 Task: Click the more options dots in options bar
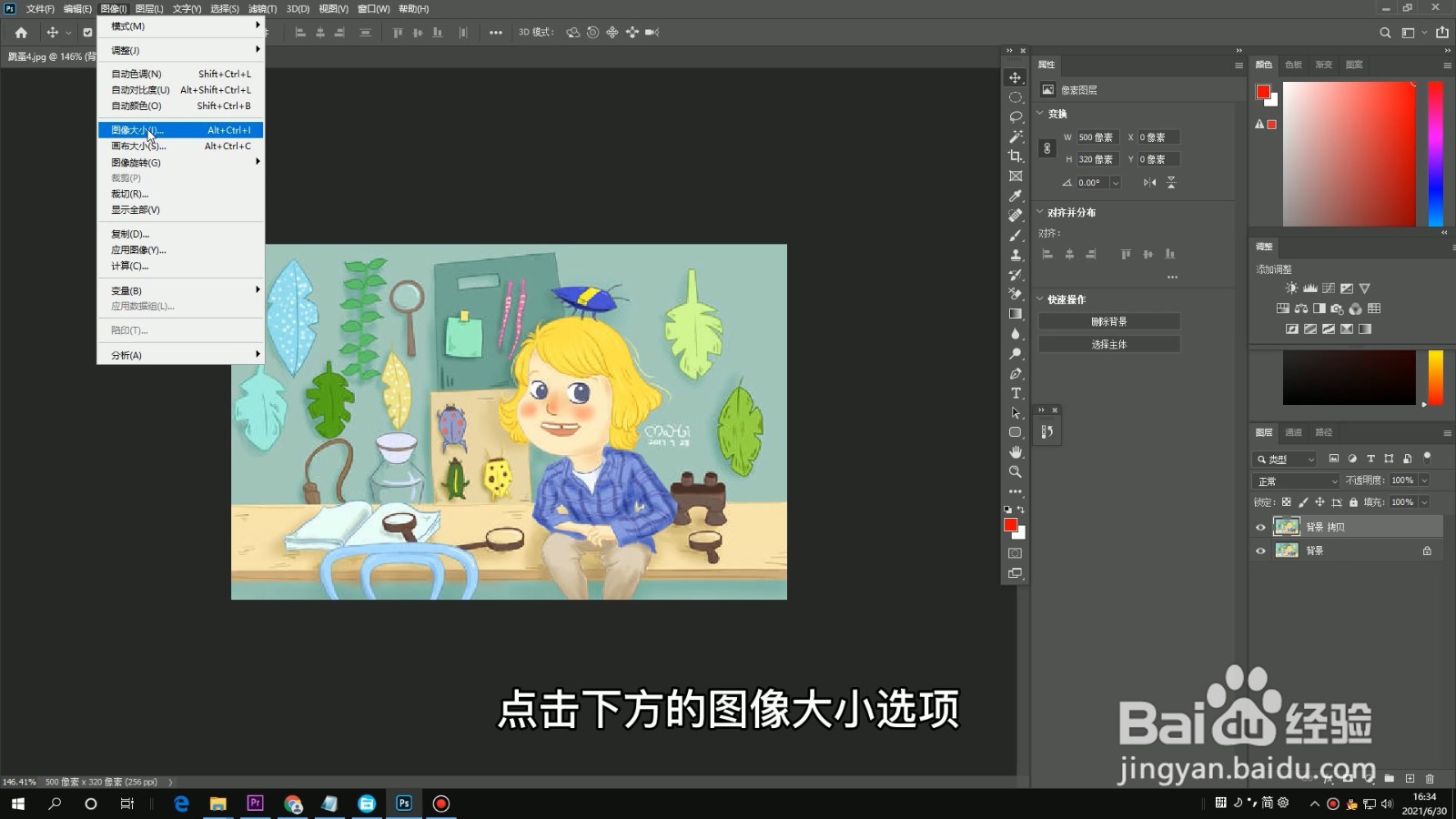[495, 33]
